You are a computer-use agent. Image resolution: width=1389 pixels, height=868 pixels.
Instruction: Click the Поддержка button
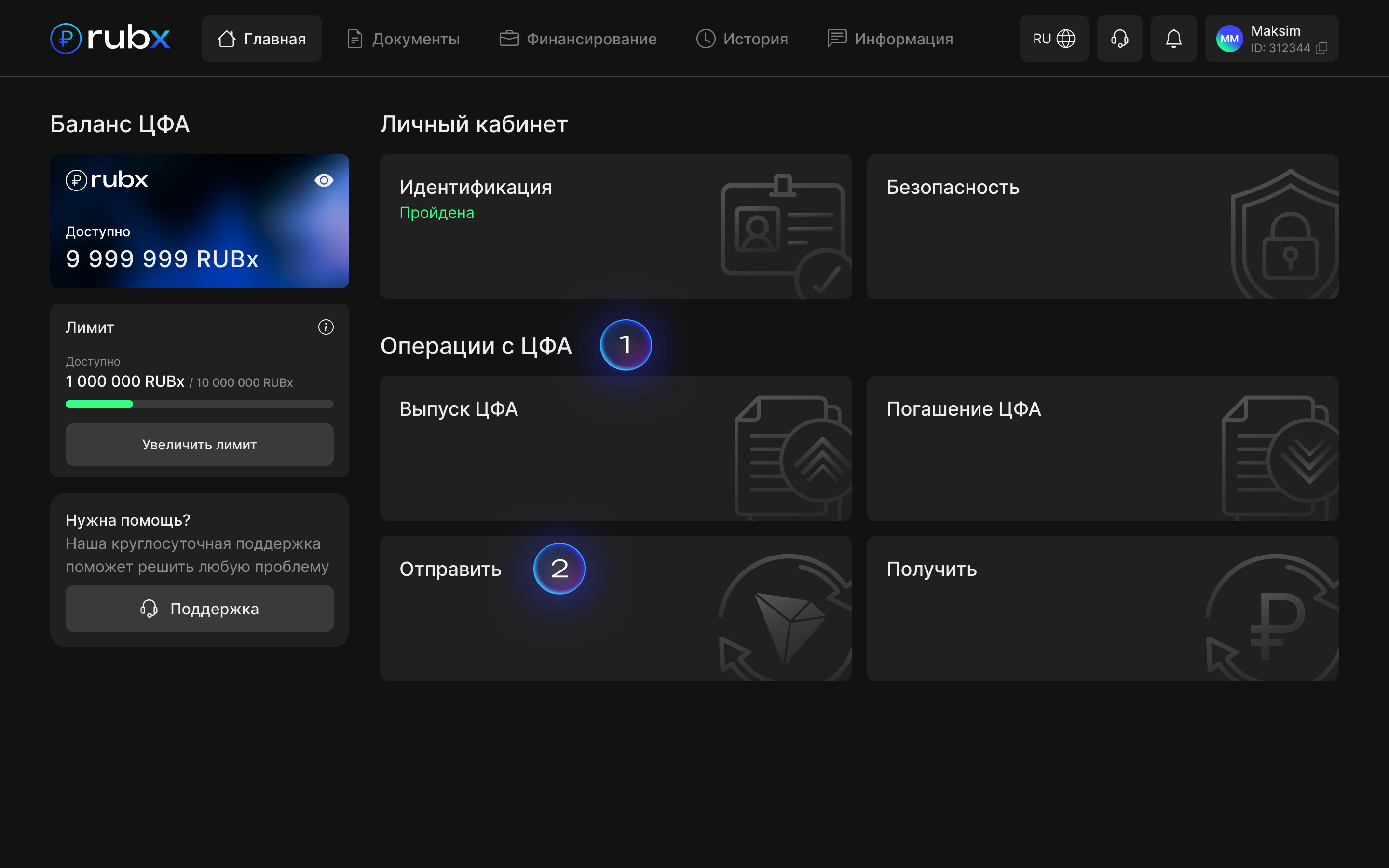[x=199, y=609]
